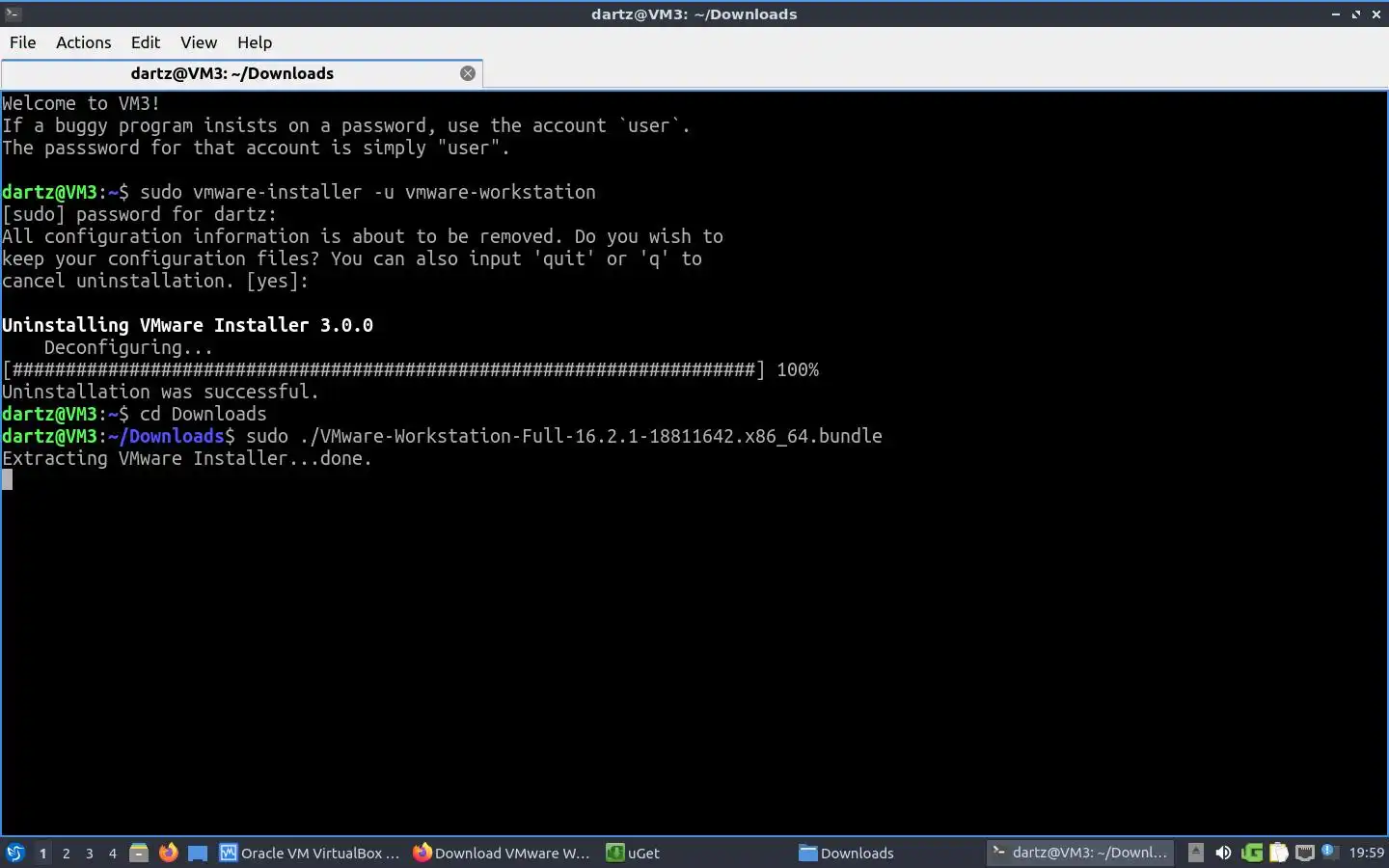Open the View menu
This screenshot has width=1389, height=868.
coord(199,42)
